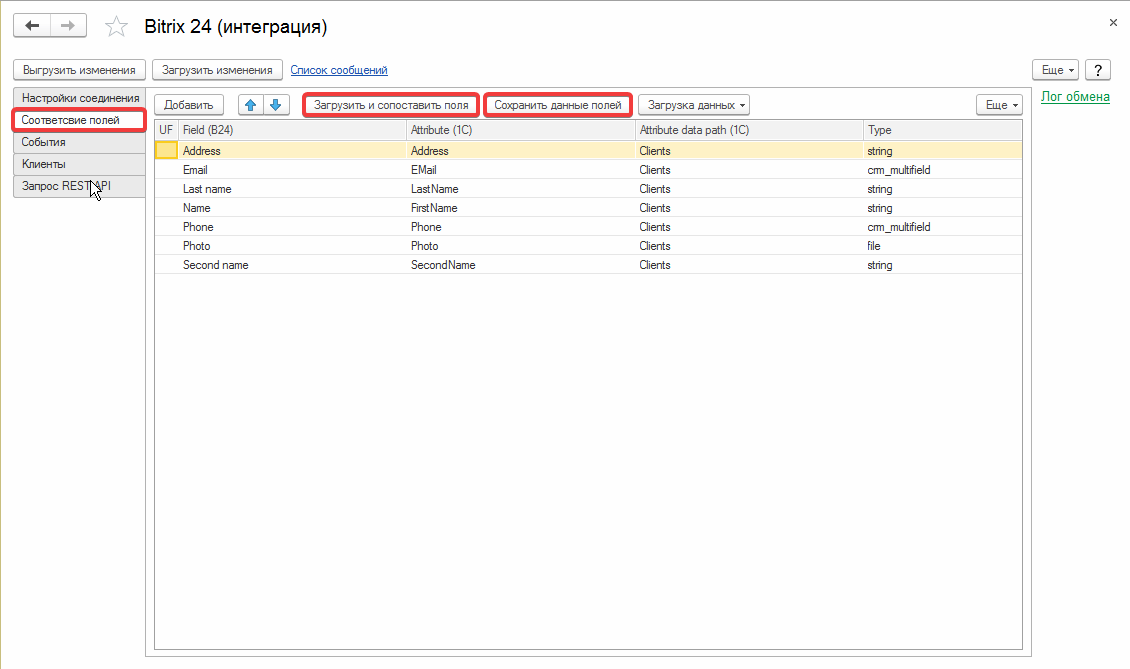Click the Выгрузить изменения button
Image resolution: width=1130 pixels, height=669 pixels.
pyautogui.click(x=79, y=70)
